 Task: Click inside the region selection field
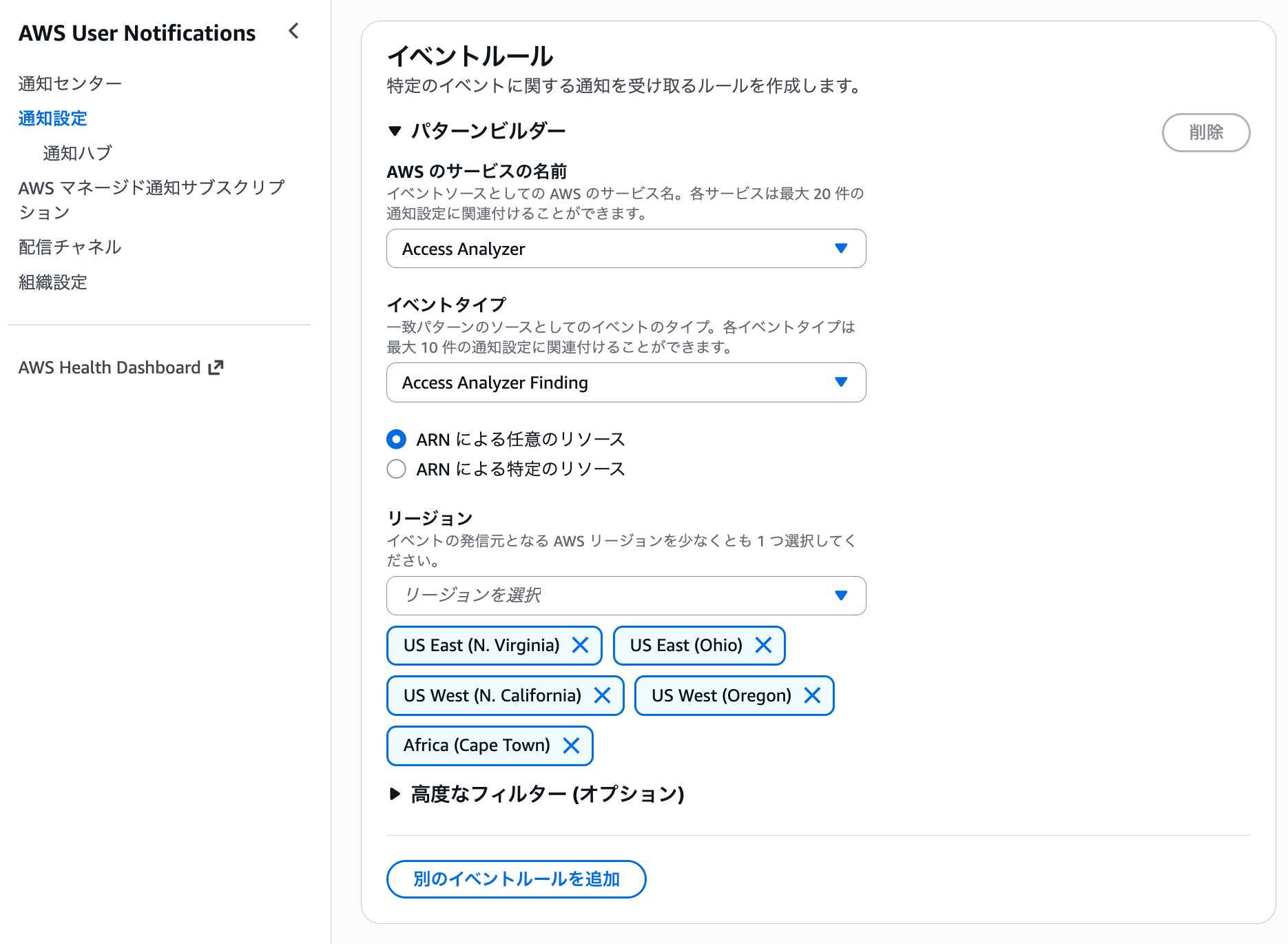[x=585, y=595]
